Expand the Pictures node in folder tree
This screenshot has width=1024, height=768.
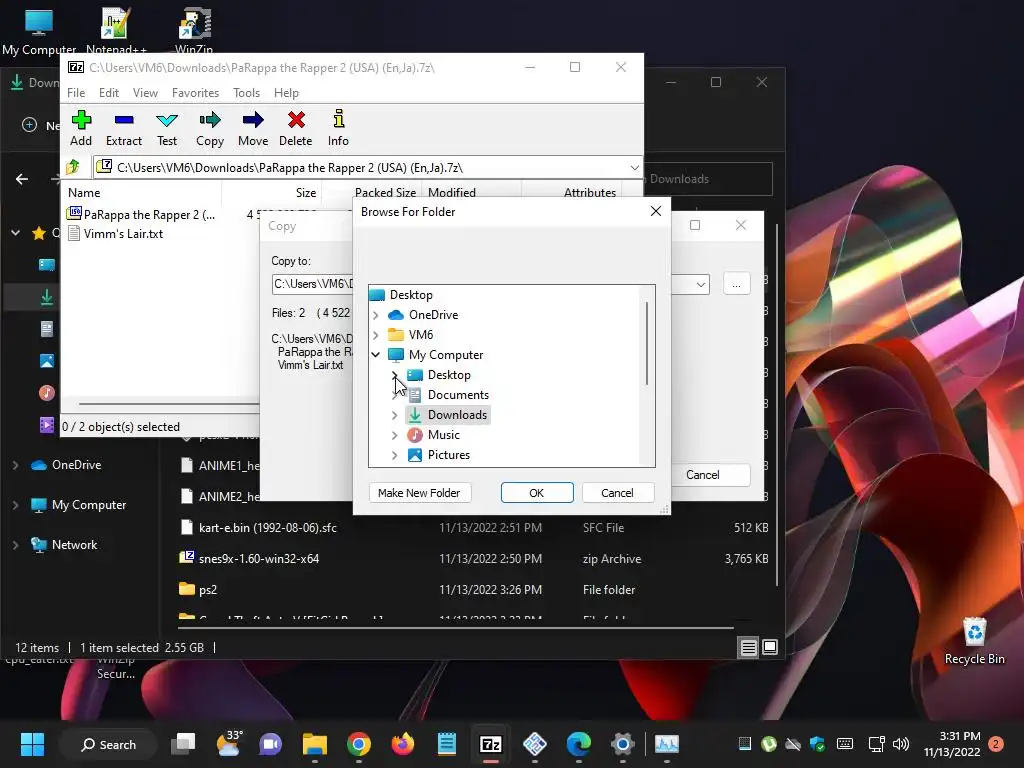click(x=394, y=455)
